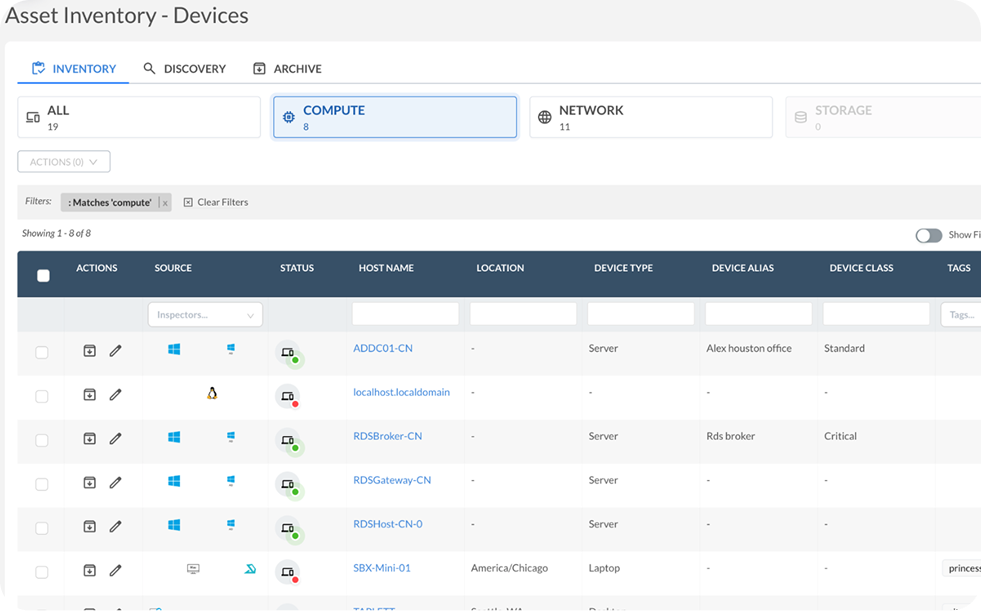Remove the 'Matches compute' filter chip

(165, 203)
